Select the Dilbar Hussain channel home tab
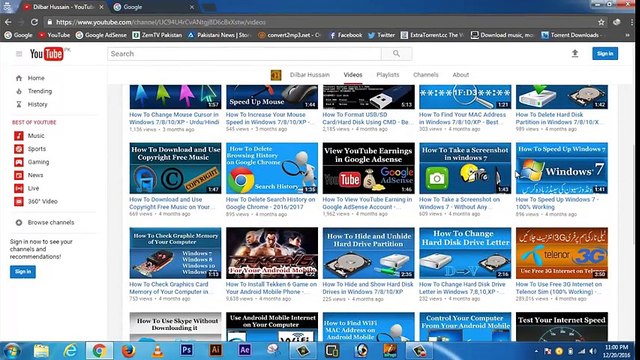The image size is (640, 360). pos(309,75)
